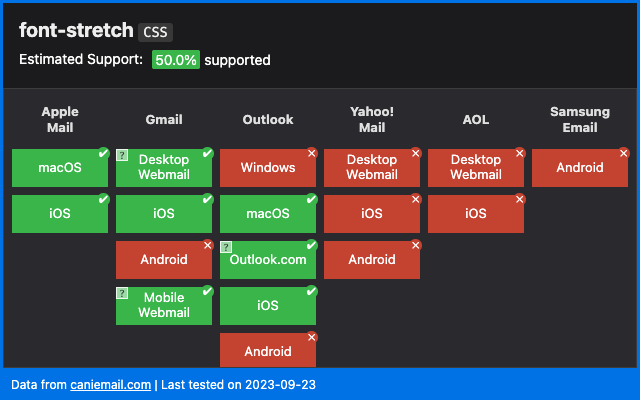This screenshot has height=400, width=640.
Task: Click the Yahoo! Mail Desktop Webmail cell
Action: (372, 168)
